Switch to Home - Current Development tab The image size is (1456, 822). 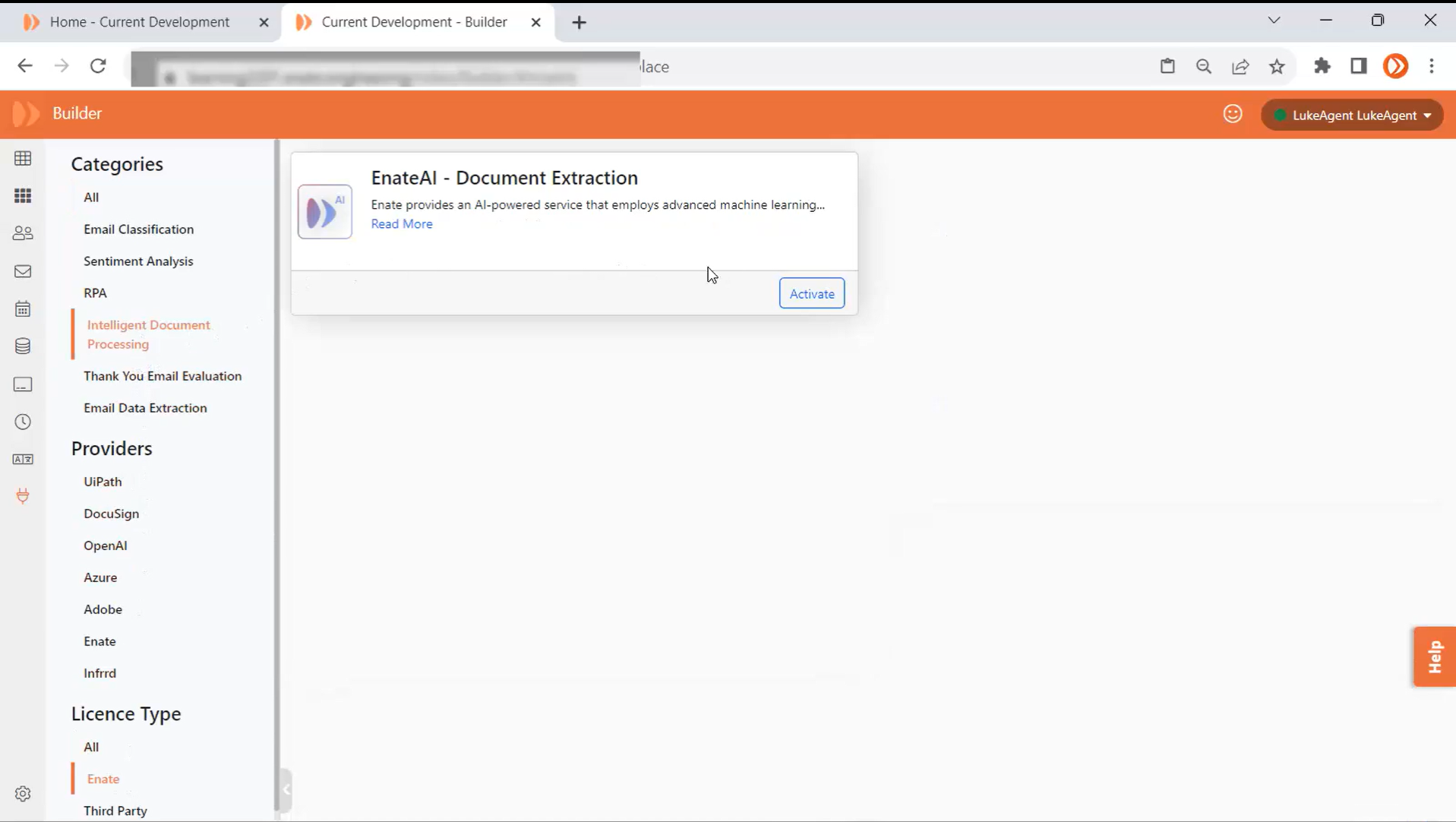139,22
